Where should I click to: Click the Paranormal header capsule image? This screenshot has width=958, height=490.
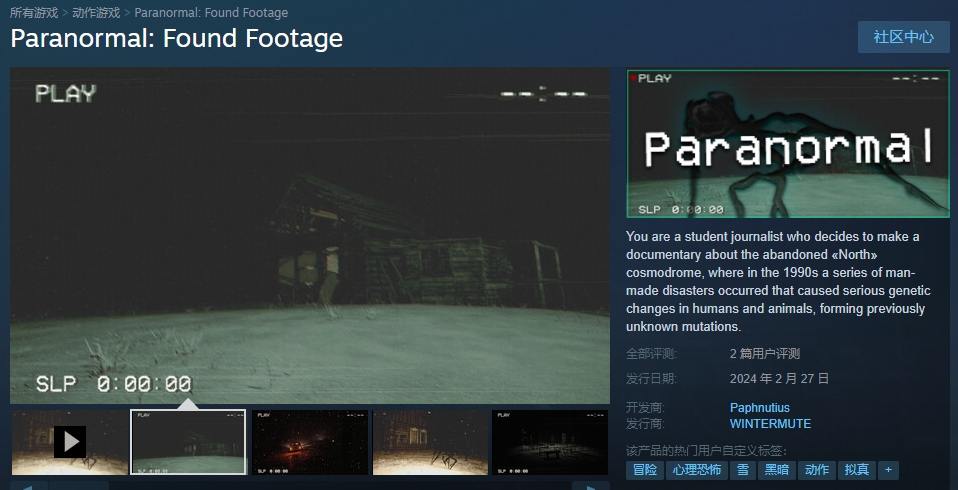pos(788,144)
